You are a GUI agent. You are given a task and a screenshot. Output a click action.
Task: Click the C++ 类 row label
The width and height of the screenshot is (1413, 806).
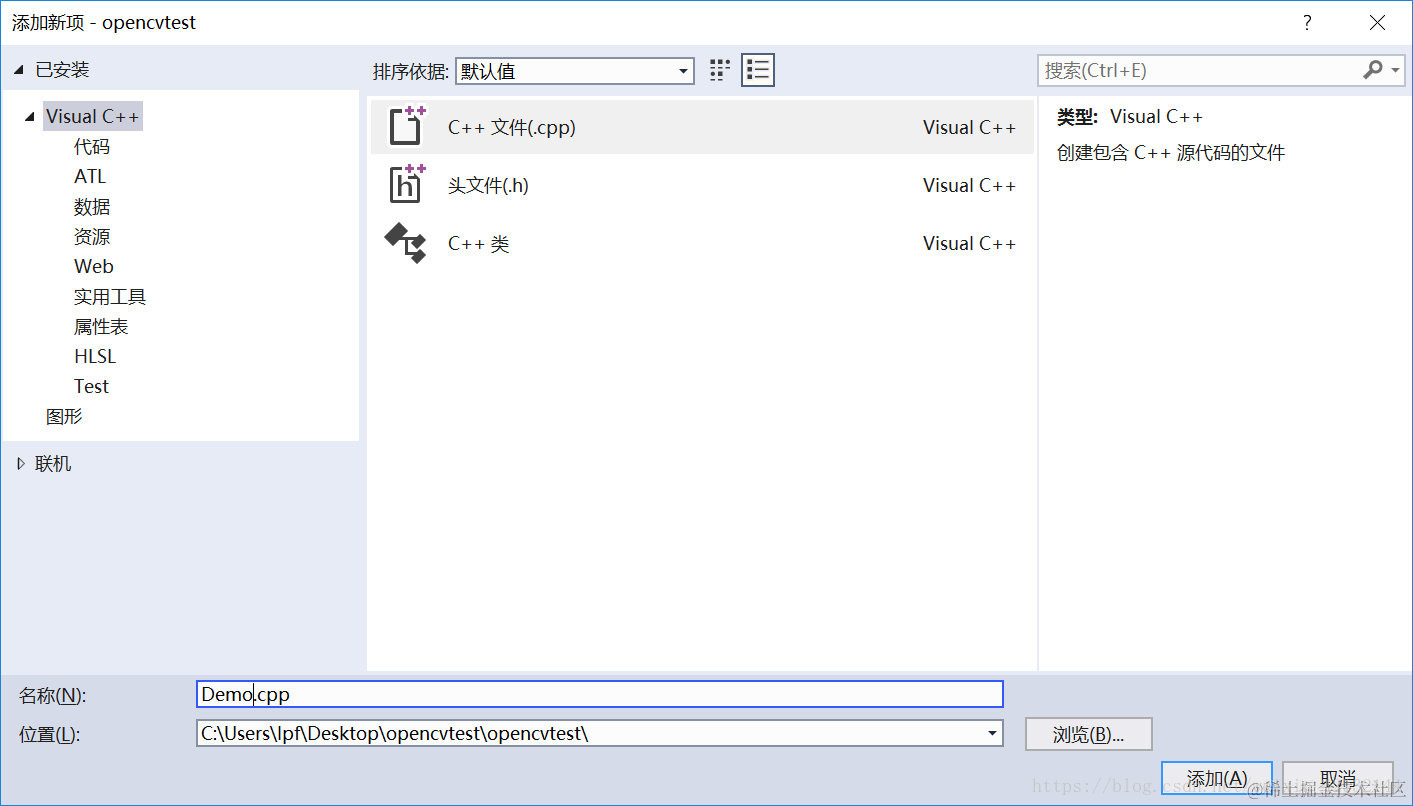click(479, 243)
